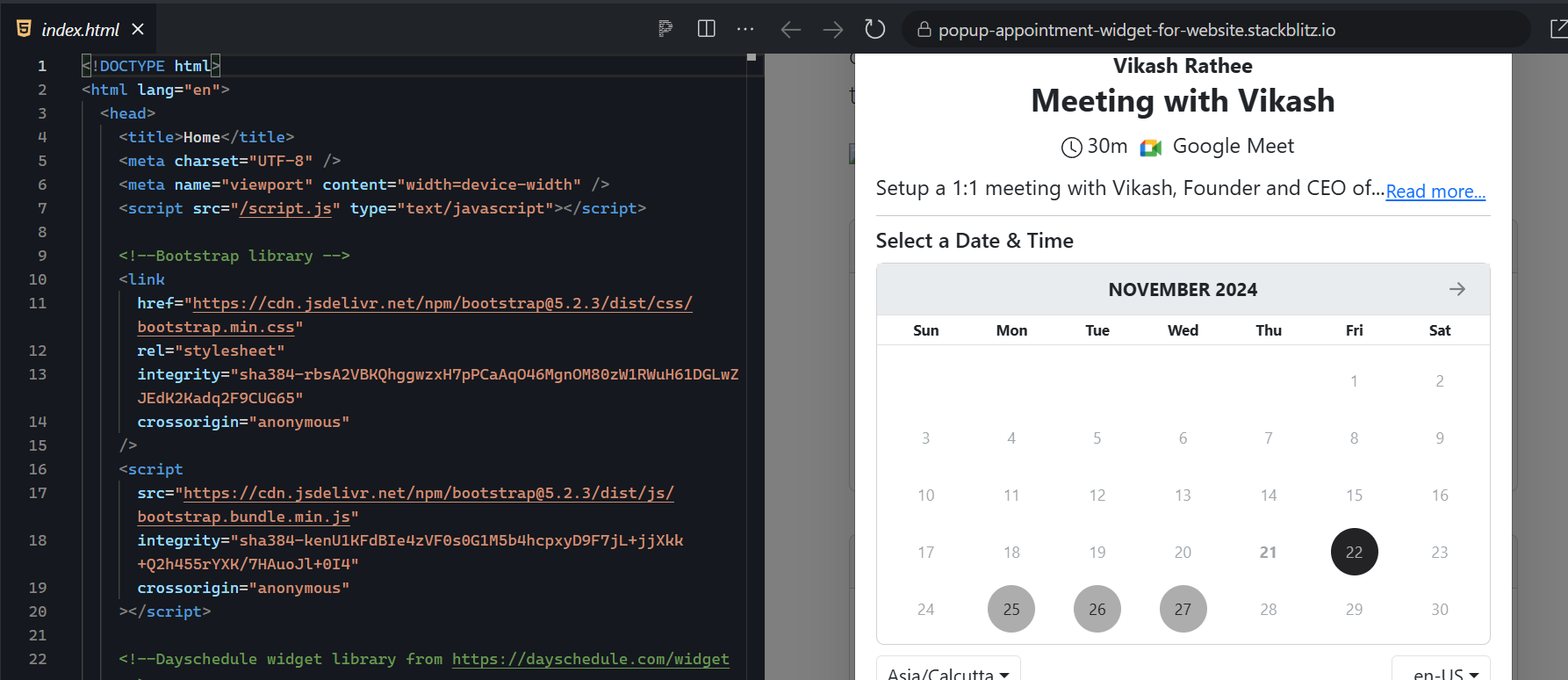1568x680 pixels.
Task: Close the index.html editor tab
Action: tap(138, 29)
